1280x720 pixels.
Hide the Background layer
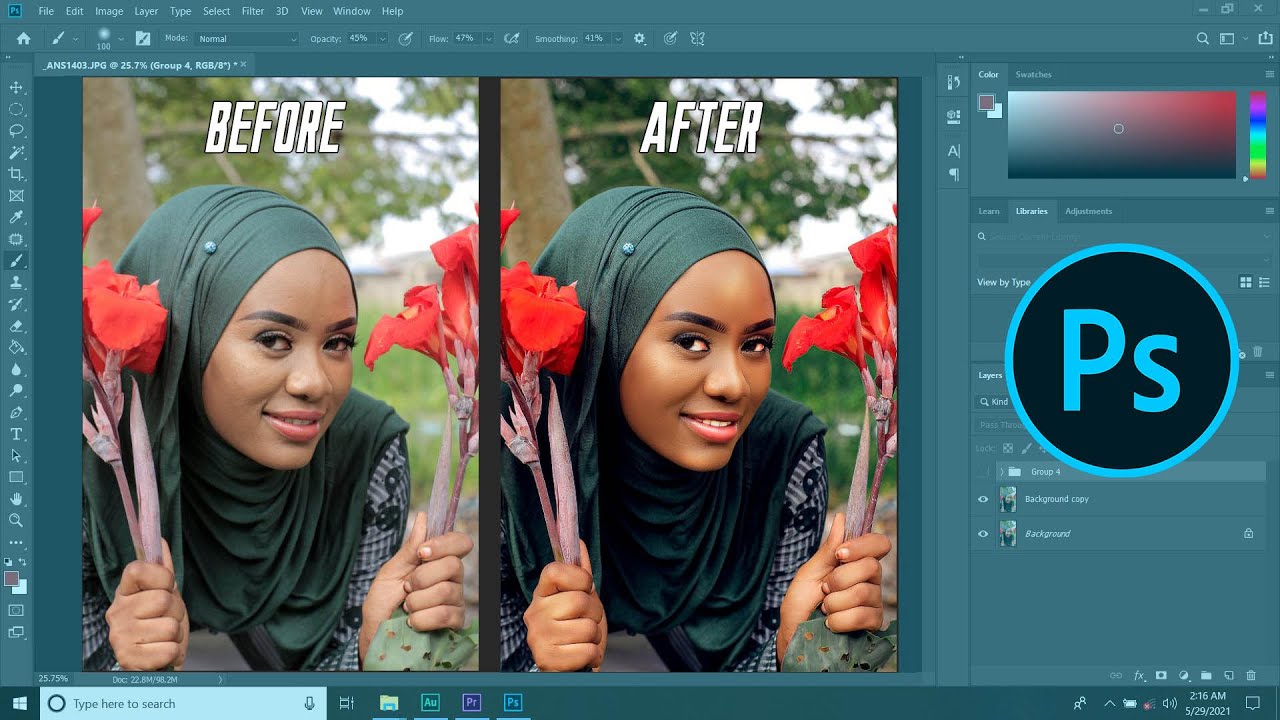tap(983, 534)
